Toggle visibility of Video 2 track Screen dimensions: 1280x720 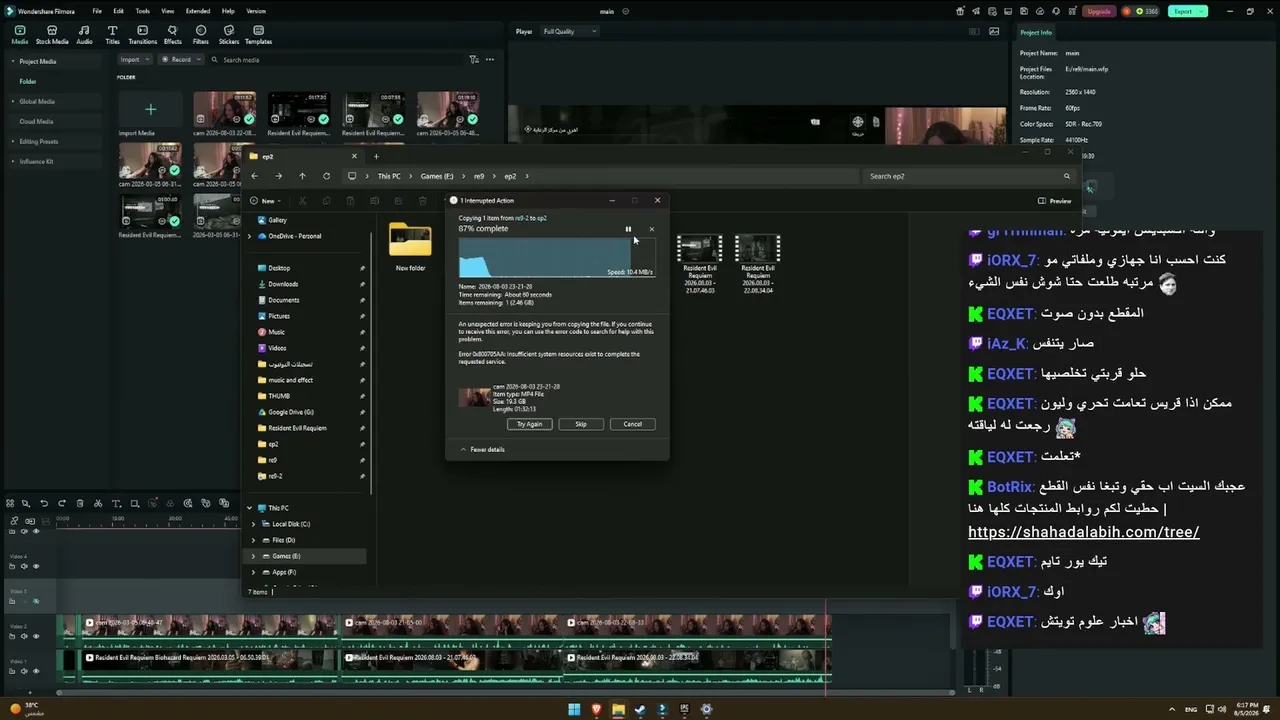[36, 636]
